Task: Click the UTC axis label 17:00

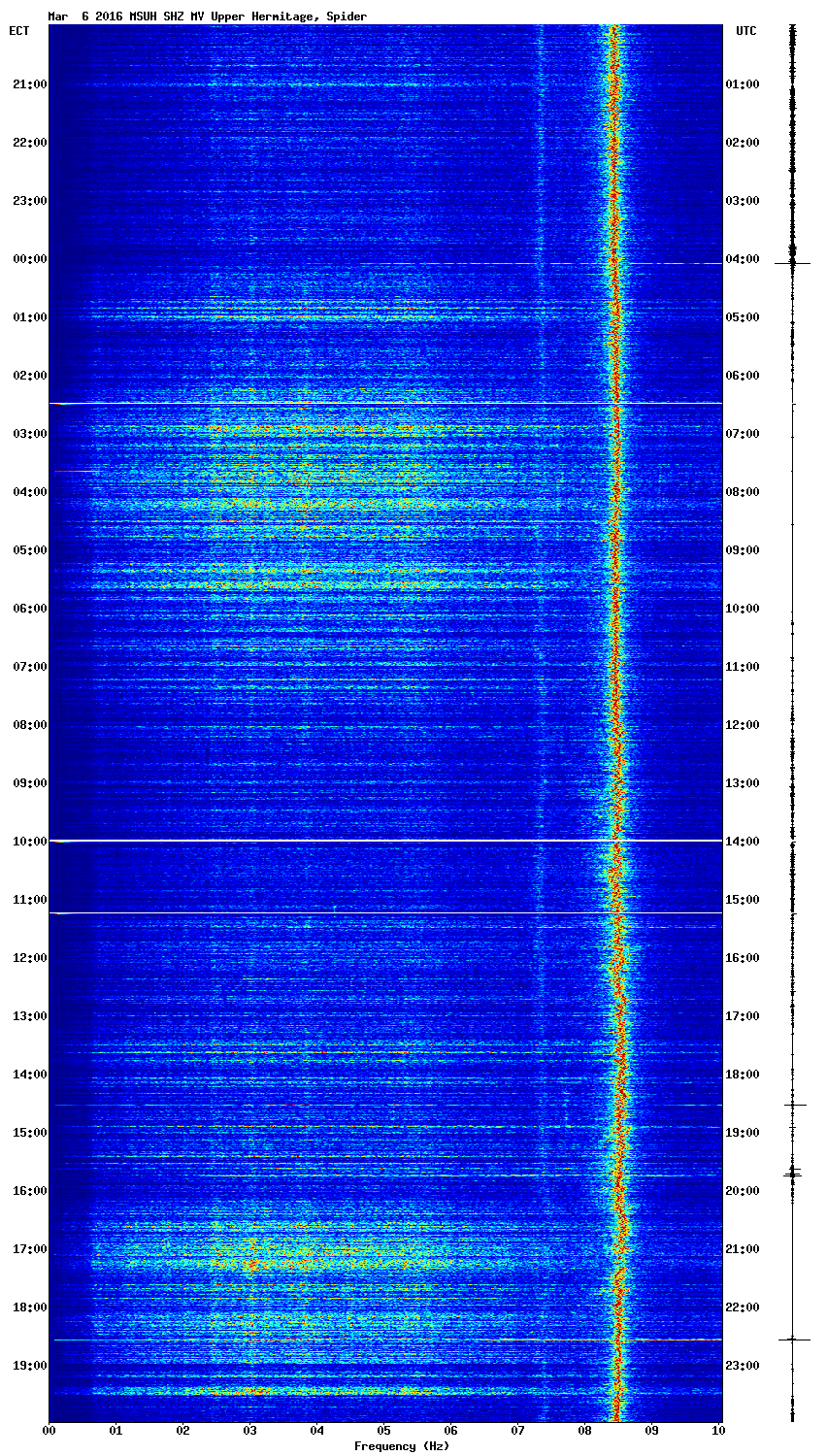Action: pos(743,1016)
